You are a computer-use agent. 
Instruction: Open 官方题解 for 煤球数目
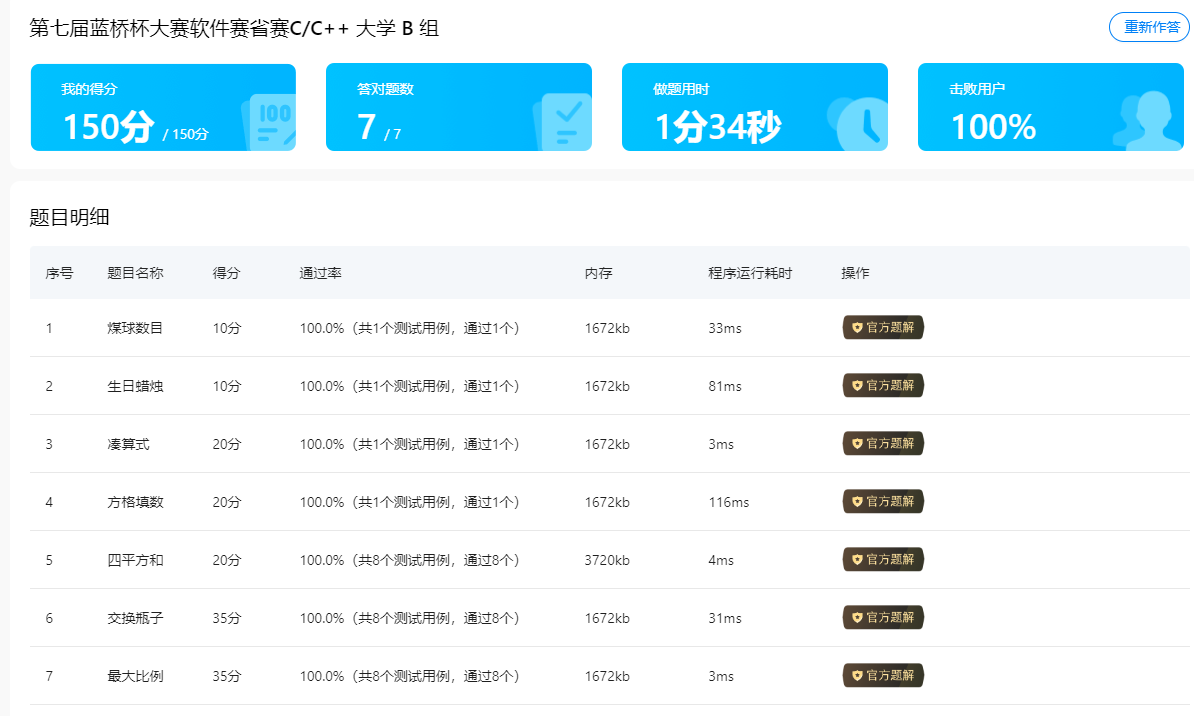[x=883, y=328]
